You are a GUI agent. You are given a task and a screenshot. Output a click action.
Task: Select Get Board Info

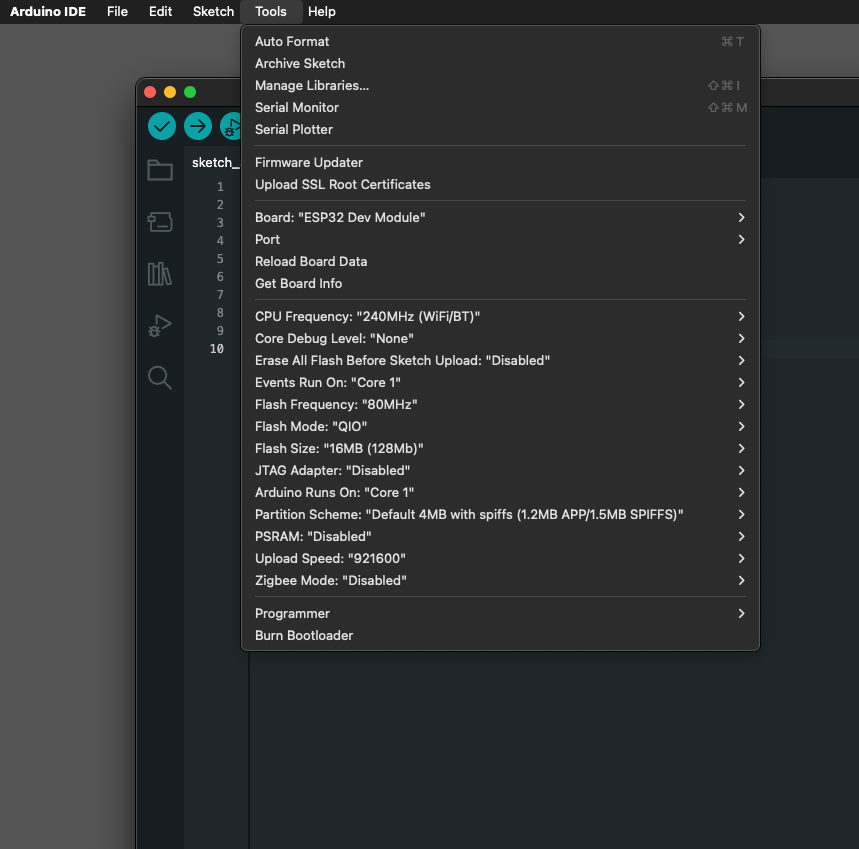click(500, 283)
